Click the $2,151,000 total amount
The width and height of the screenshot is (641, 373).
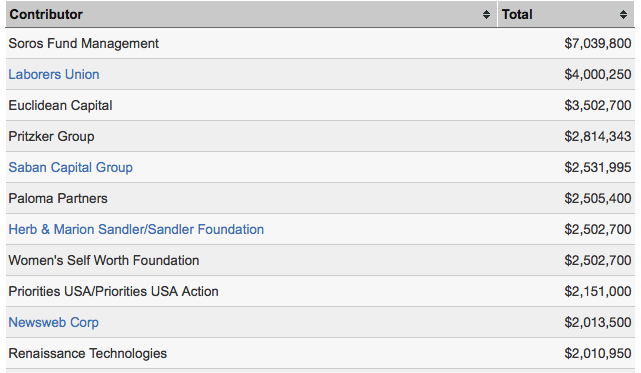click(598, 291)
